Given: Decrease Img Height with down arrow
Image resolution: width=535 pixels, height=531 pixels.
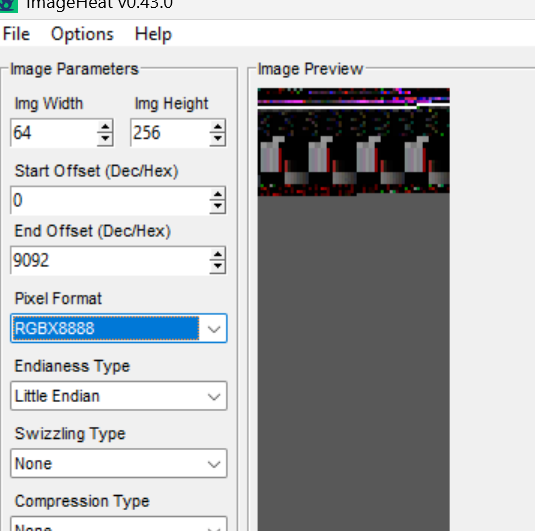Looking at the screenshot, I should point(218,139).
